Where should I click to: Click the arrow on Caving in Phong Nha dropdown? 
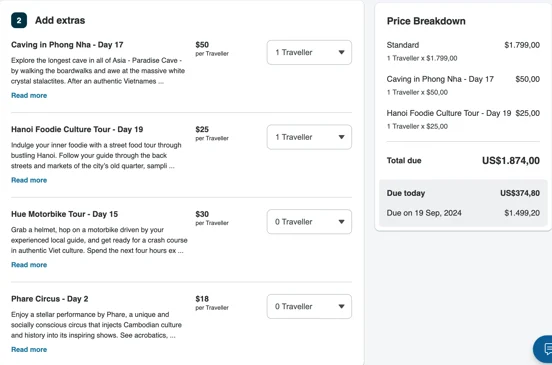click(341, 52)
